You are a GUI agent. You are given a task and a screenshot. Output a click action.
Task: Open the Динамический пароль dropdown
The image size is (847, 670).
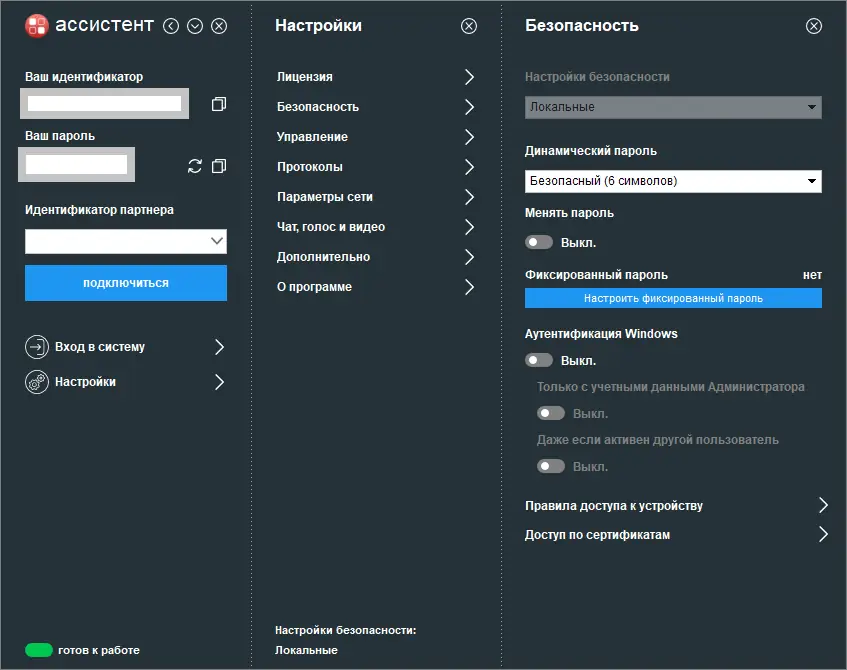coord(673,181)
